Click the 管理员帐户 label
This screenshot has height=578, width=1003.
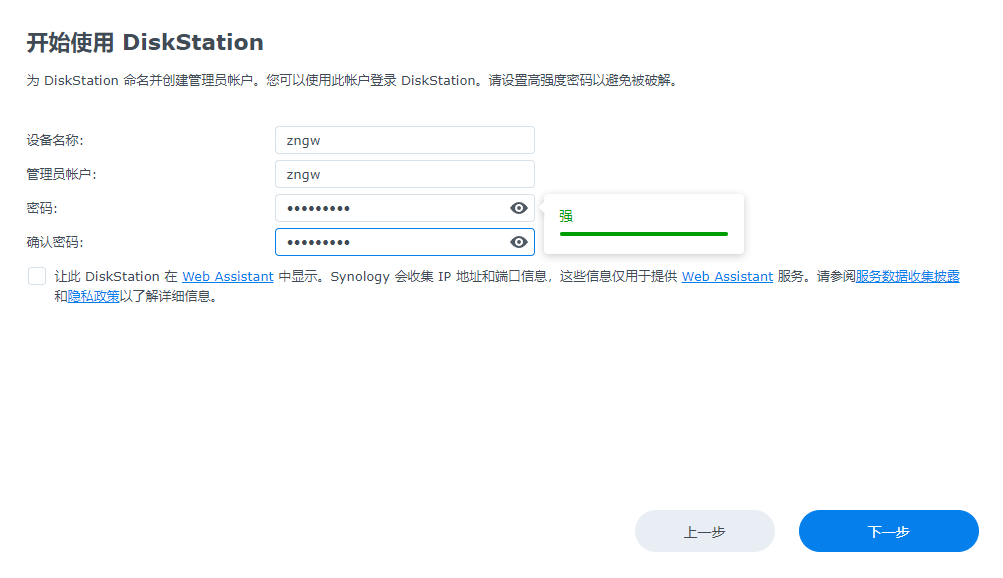tap(61, 174)
